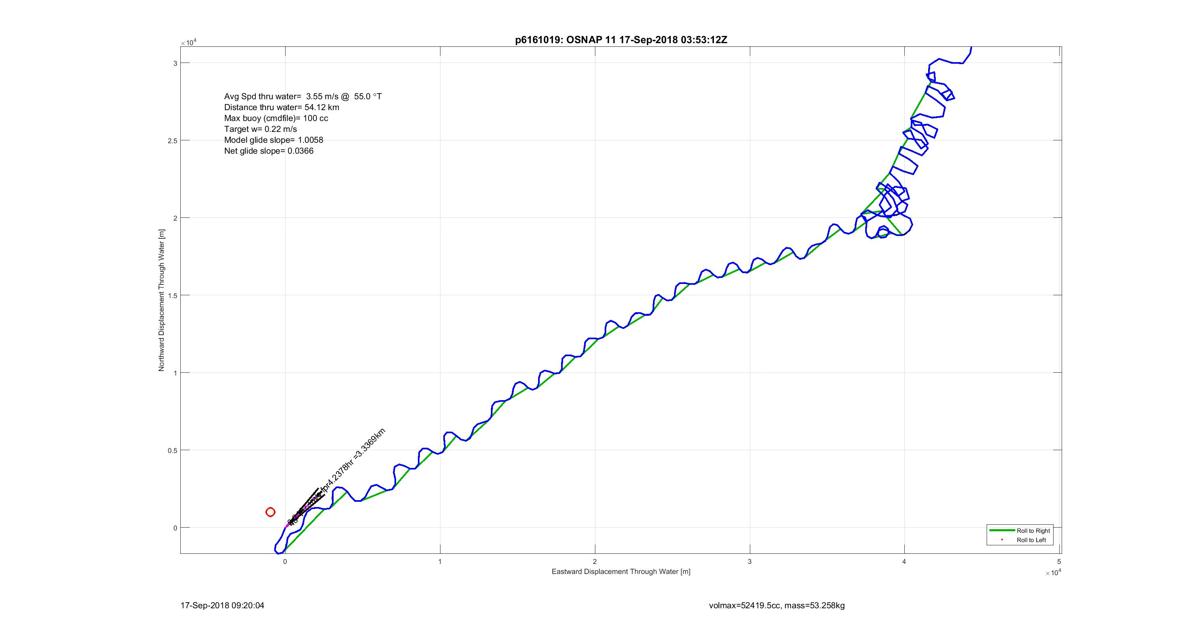Click the y-axis tick label '1.5'

[x=172, y=296]
